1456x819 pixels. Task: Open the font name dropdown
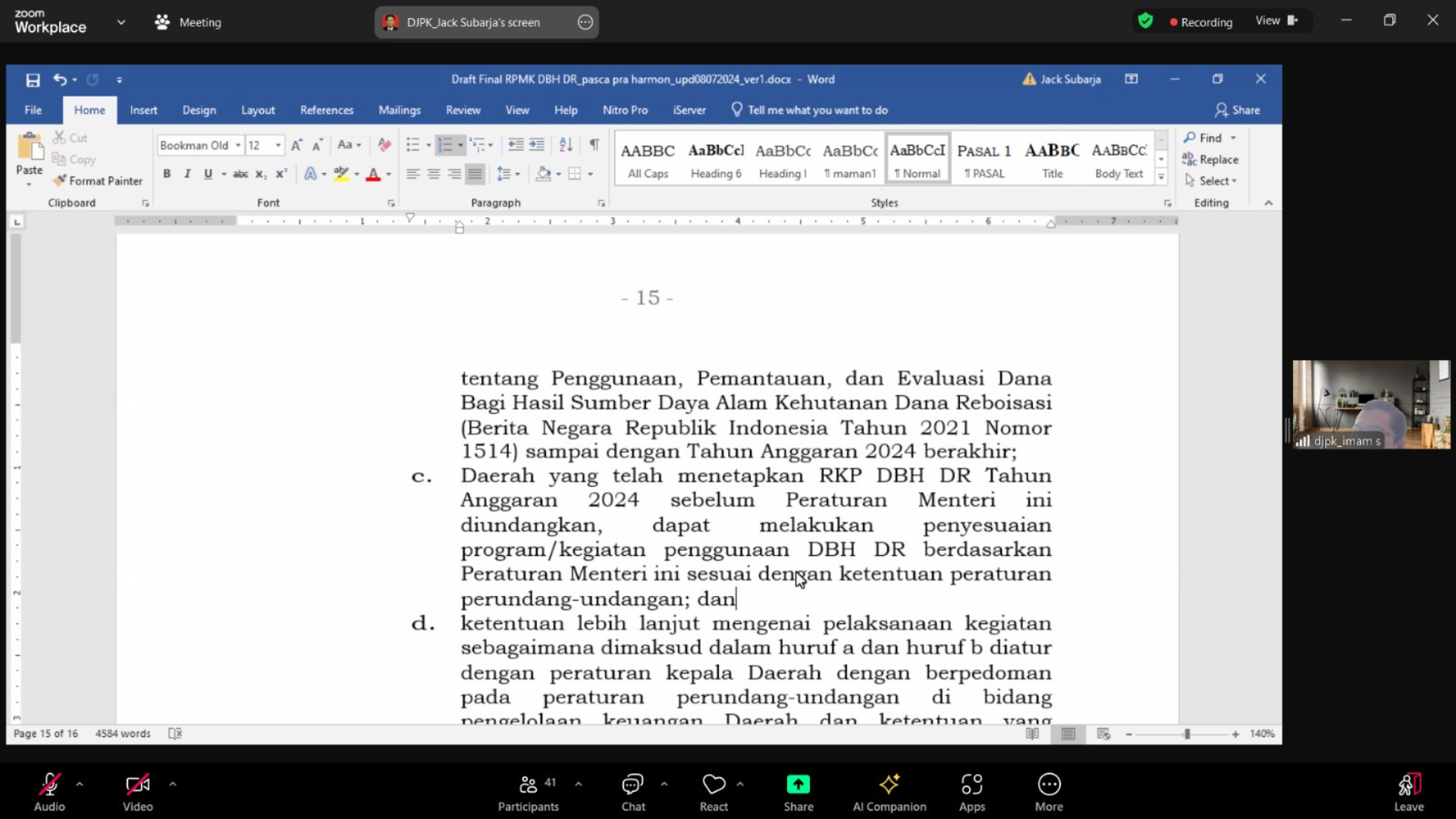click(238, 145)
